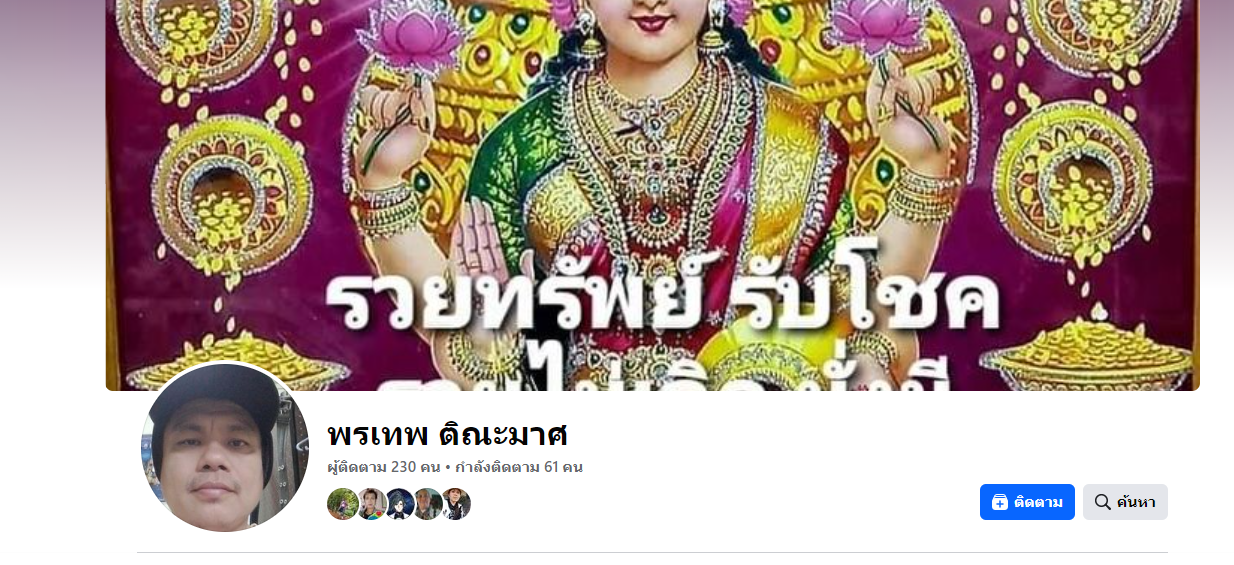
Task: Open the follower avatar with heart badge
Action: [x=371, y=504]
